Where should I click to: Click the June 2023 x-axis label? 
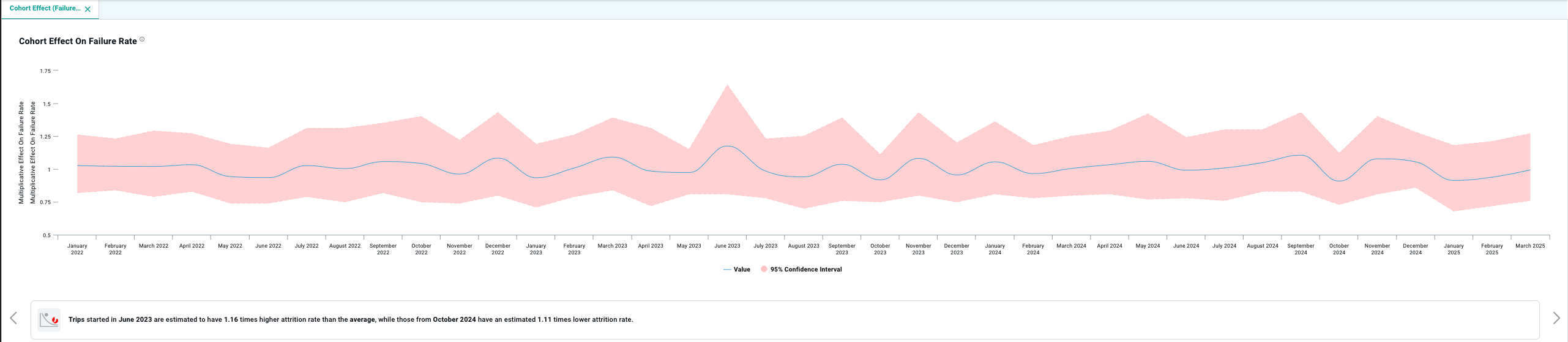(727, 246)
